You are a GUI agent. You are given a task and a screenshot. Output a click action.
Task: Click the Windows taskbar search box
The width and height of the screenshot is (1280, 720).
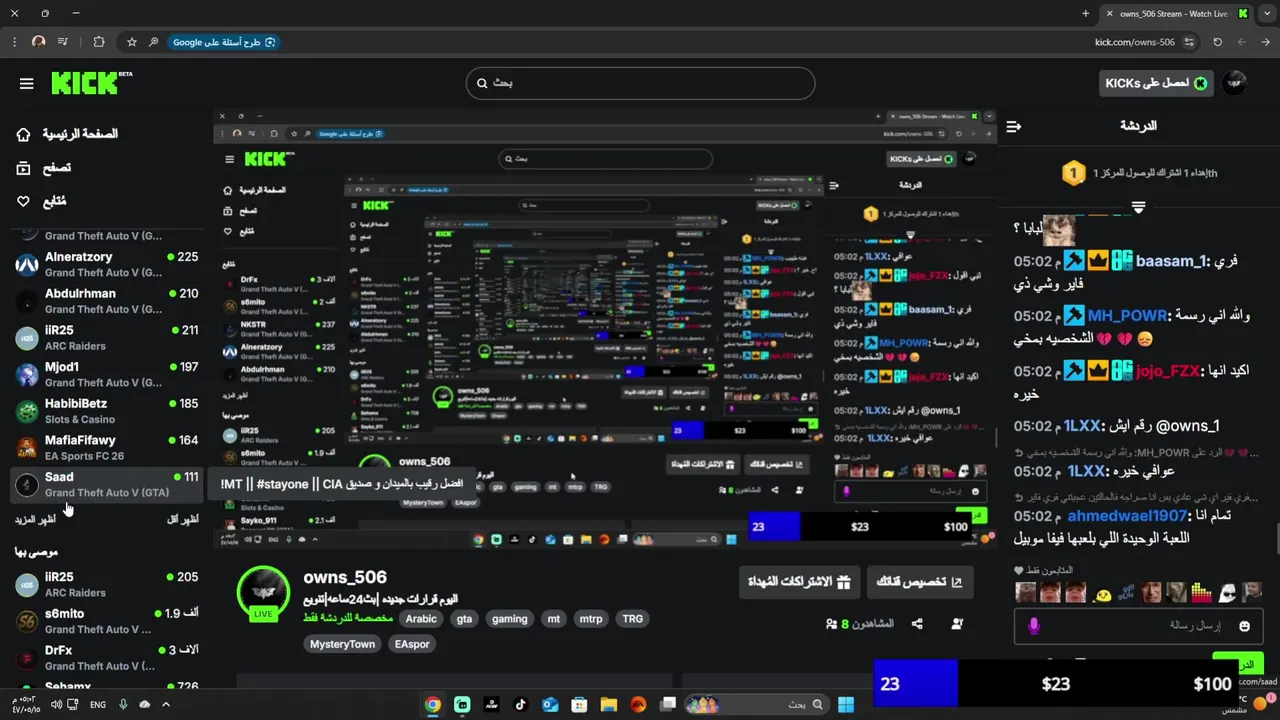pyautogui.click(x=757, y=704)
